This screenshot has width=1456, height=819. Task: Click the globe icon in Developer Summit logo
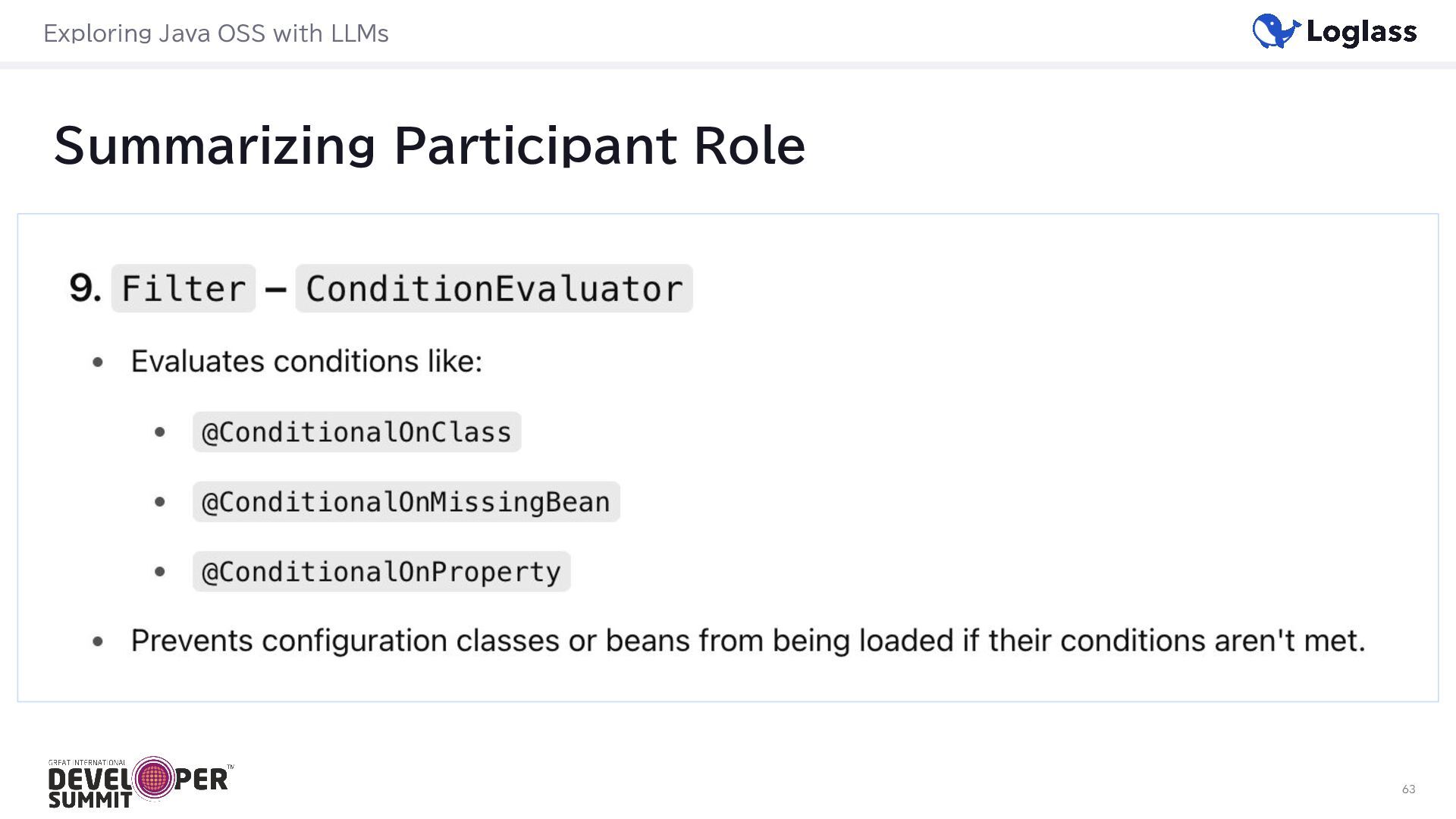tap(154, 777)
